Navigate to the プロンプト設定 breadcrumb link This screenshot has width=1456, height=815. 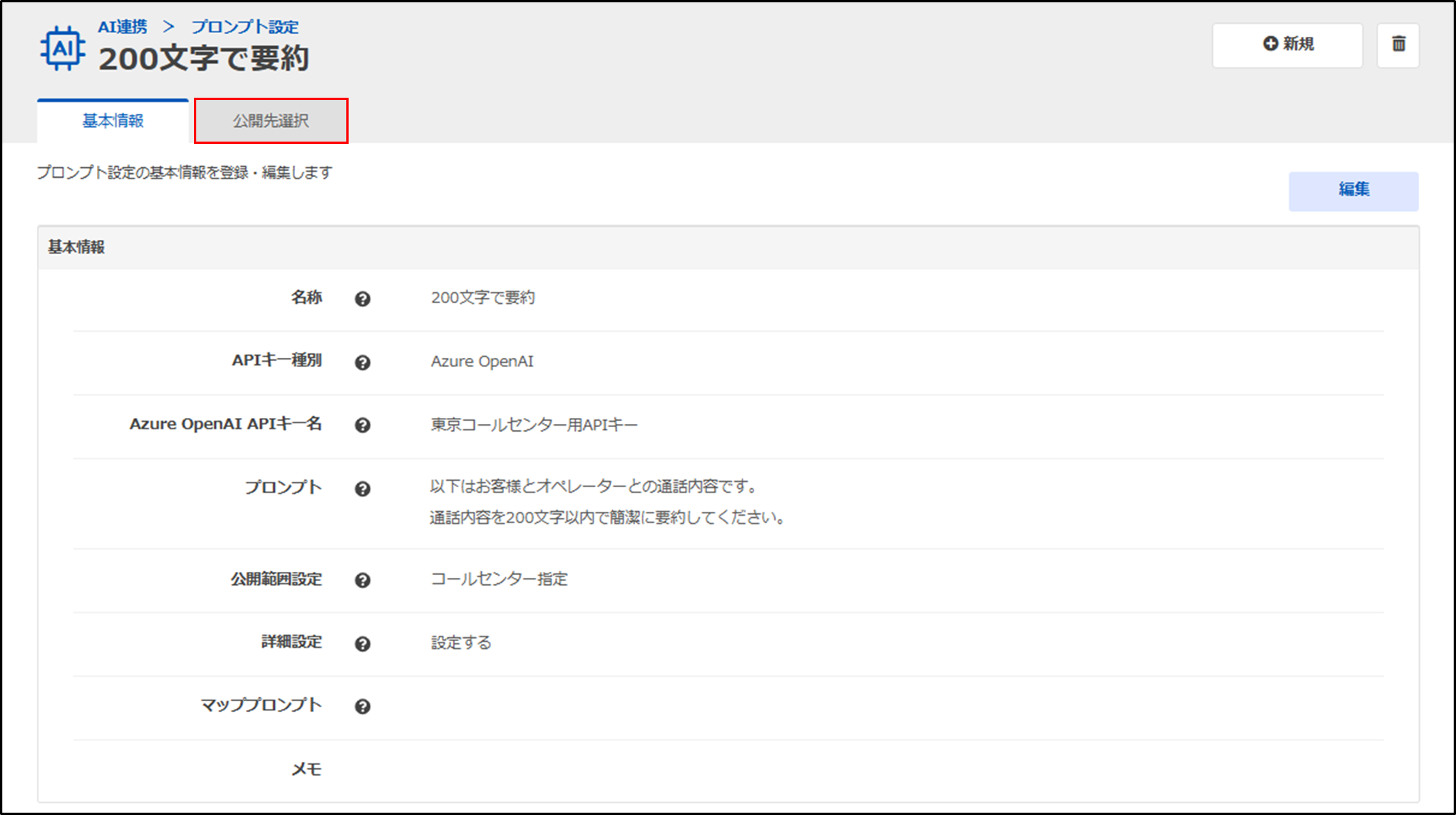coord(245,27)
